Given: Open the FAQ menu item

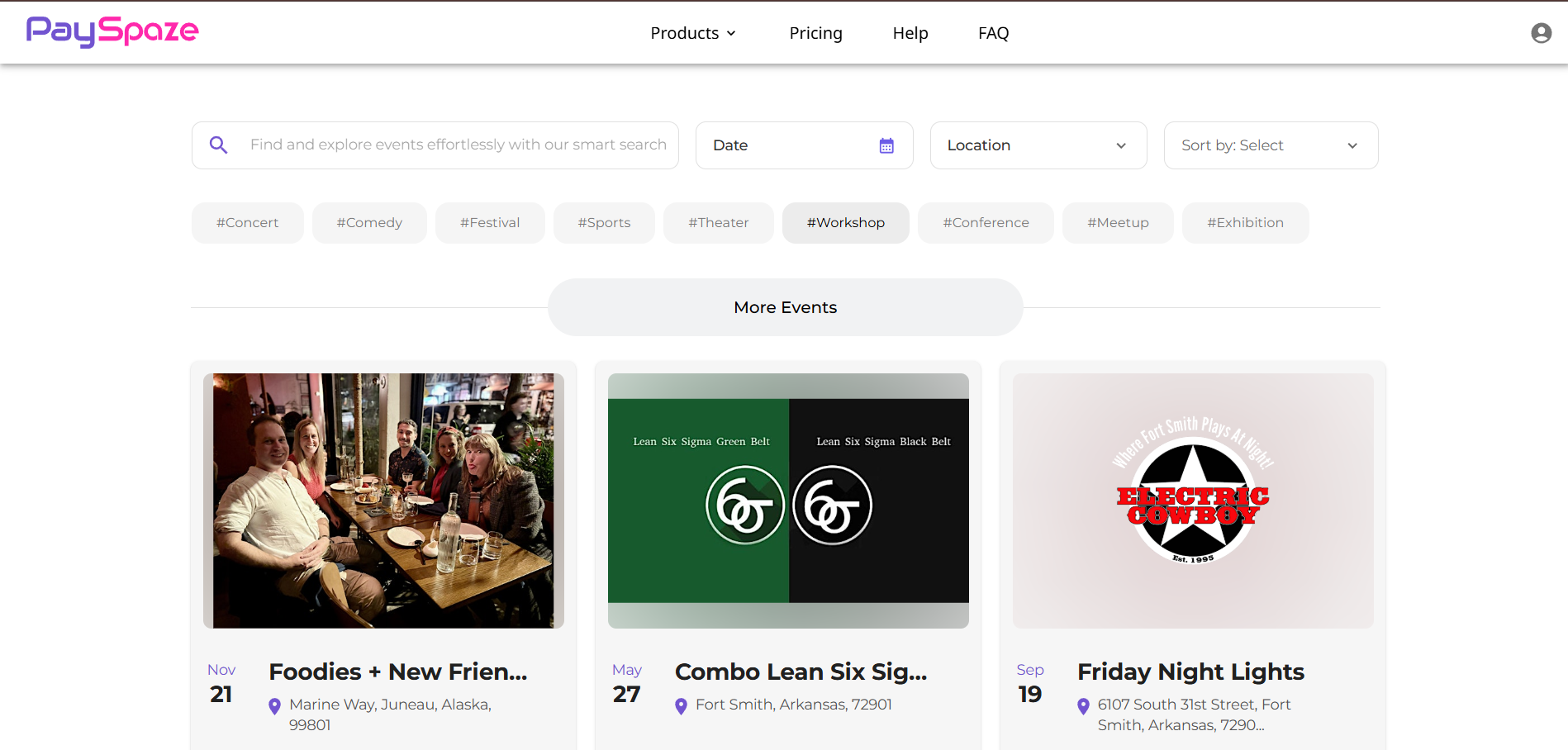Looking at the screenshot, I should [993, 33].
